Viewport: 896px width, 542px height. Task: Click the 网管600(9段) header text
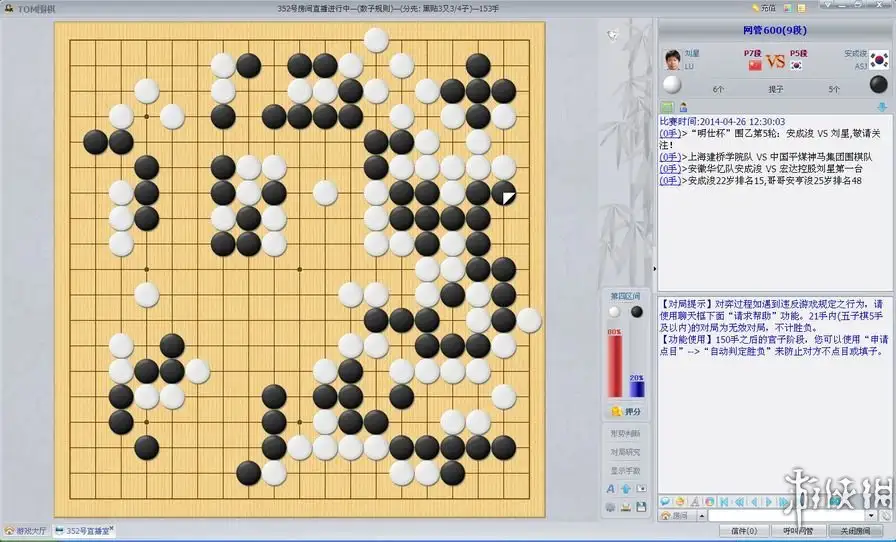click(x=775, y=30)
